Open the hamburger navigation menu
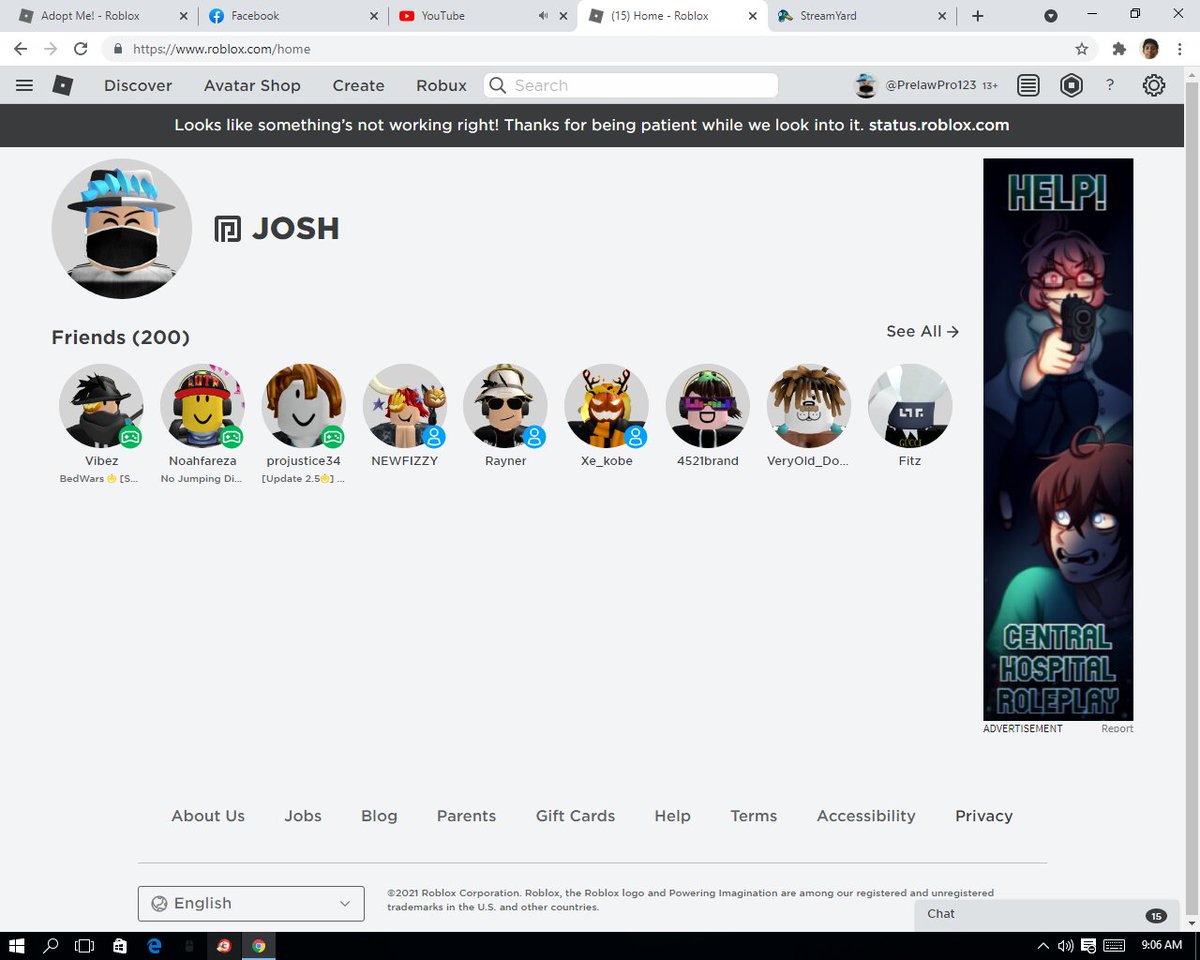The width and height of the screenshot is (1200, 960). point(25,85)
